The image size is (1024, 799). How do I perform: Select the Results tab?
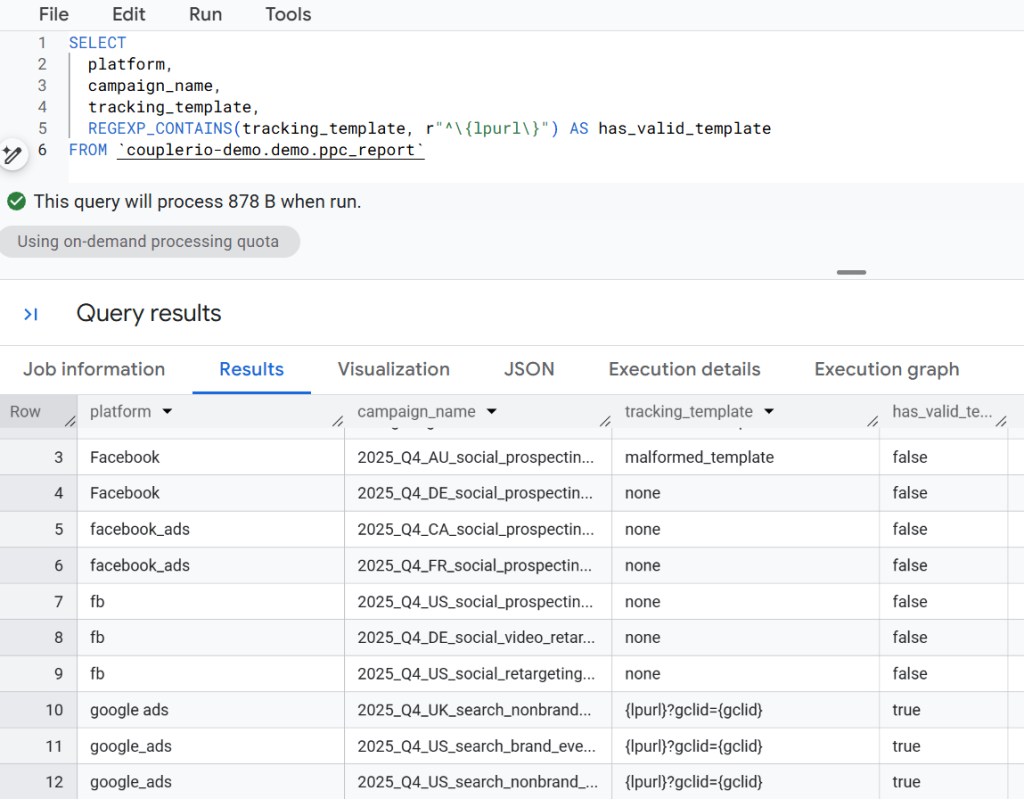pyautogui.click(x=251, y=369)
